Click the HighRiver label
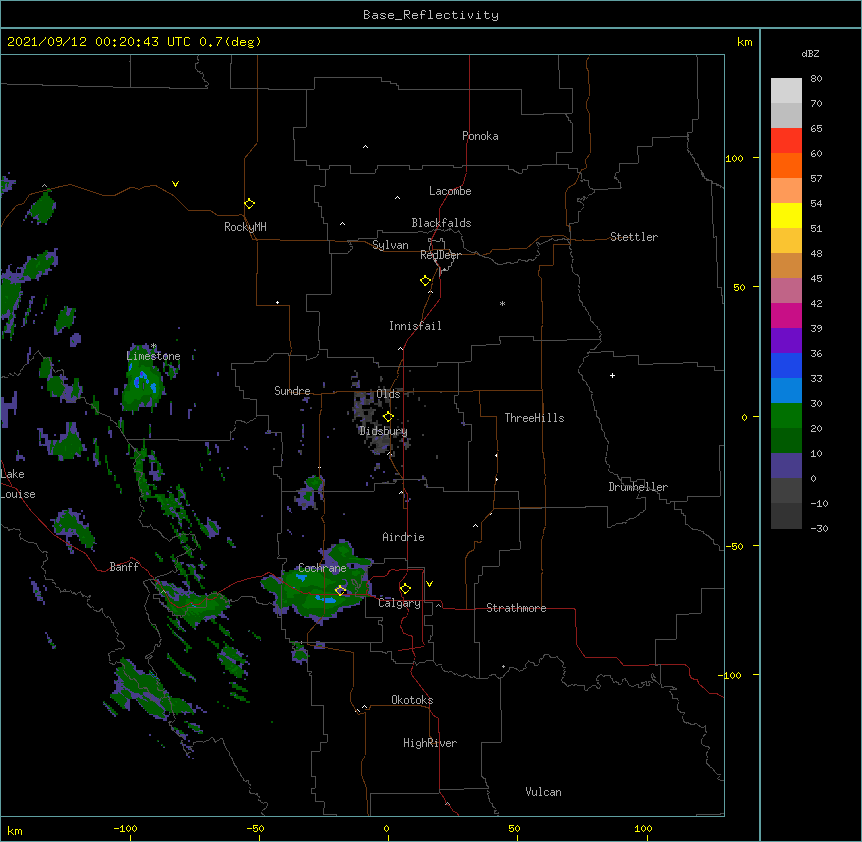The height and width of the screenshot is (842, 862). [430, 743]
